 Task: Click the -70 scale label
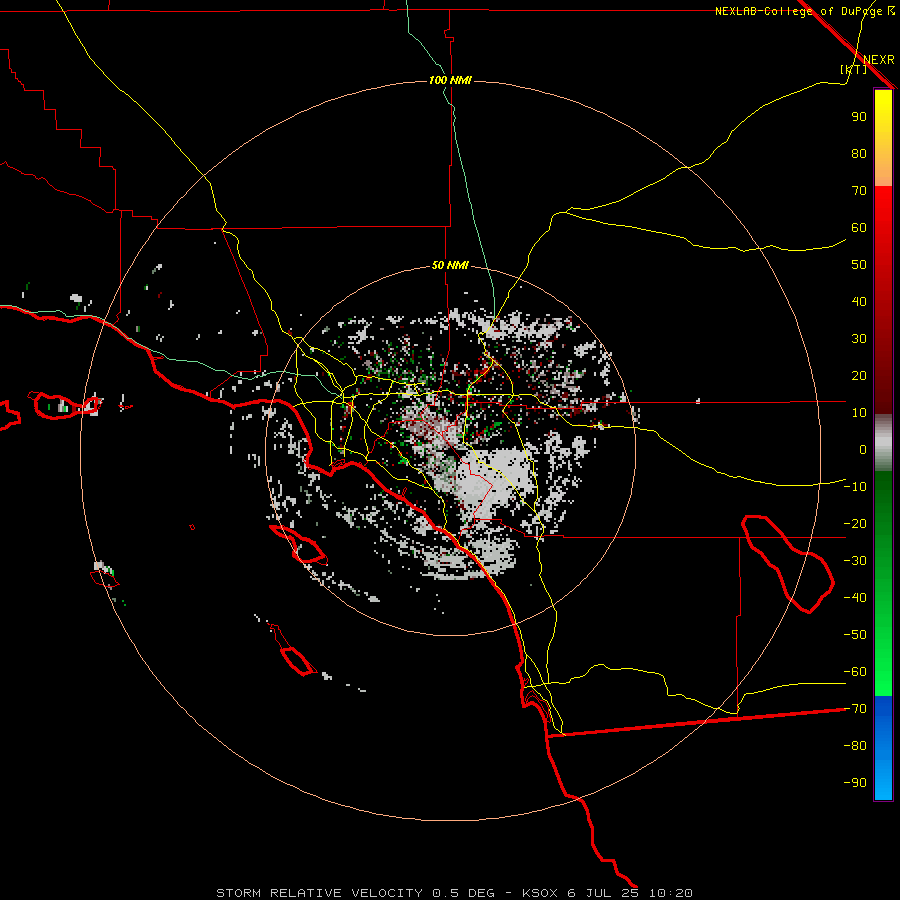click(855, 709)
